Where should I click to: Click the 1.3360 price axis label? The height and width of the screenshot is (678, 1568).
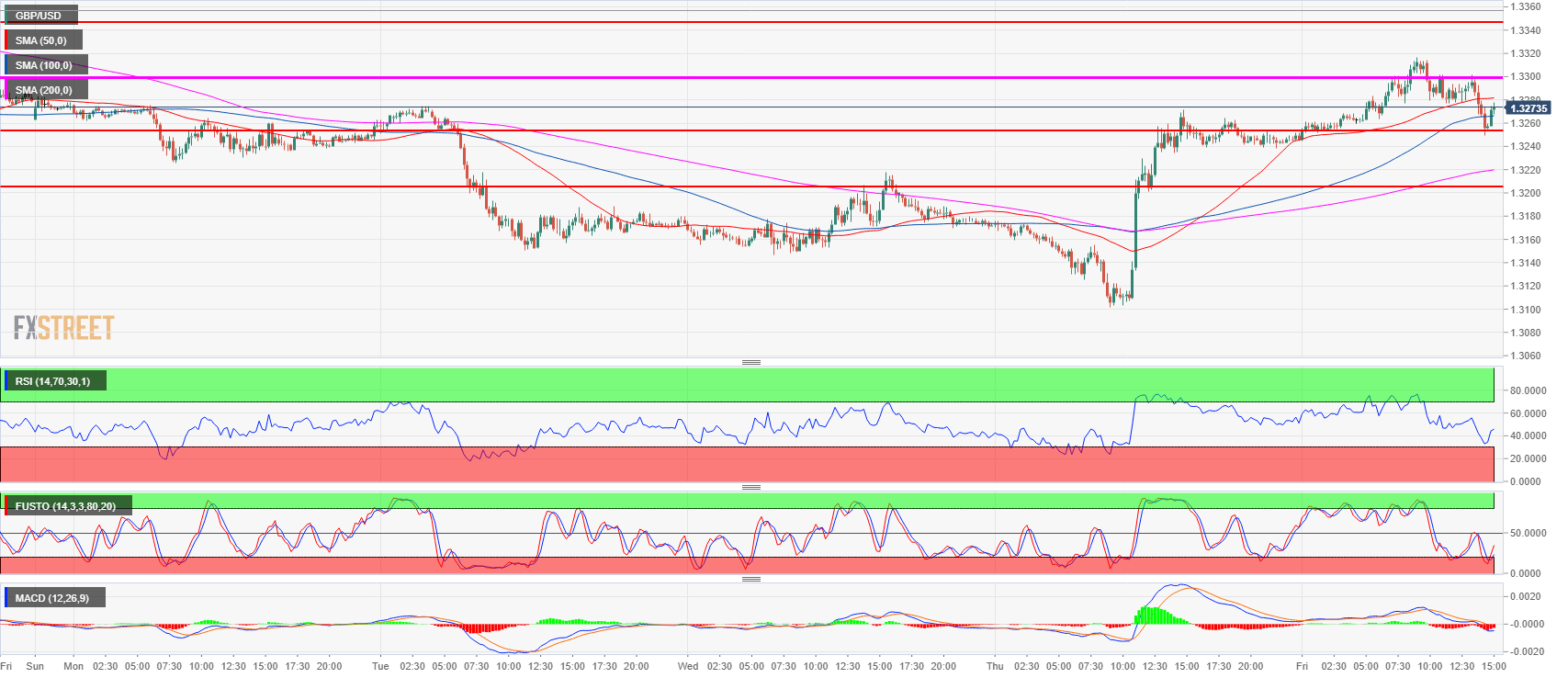pyautogui.click(x=1526, y=6)
